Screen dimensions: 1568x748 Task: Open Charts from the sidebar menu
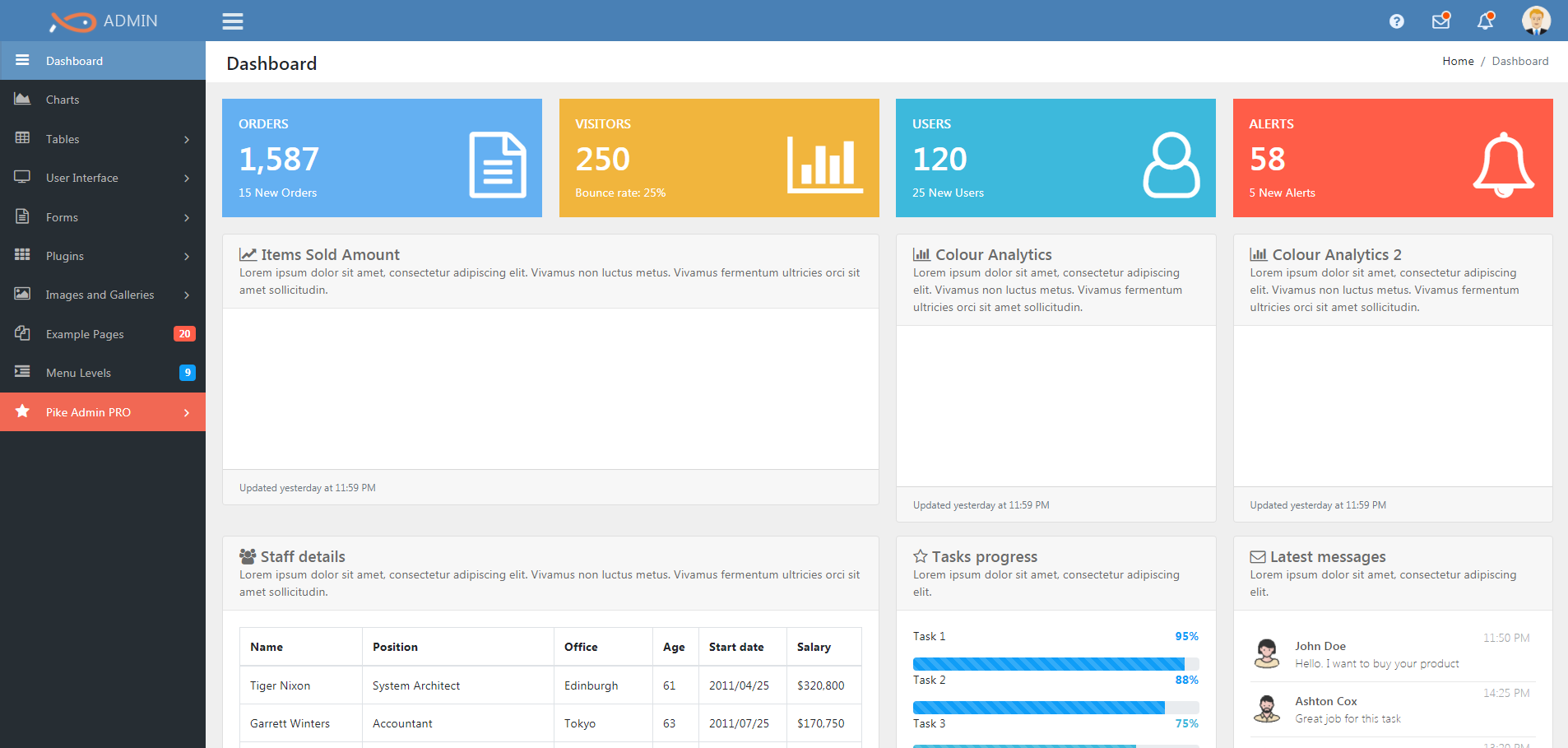pyautogui.click(x=103, y=100)
